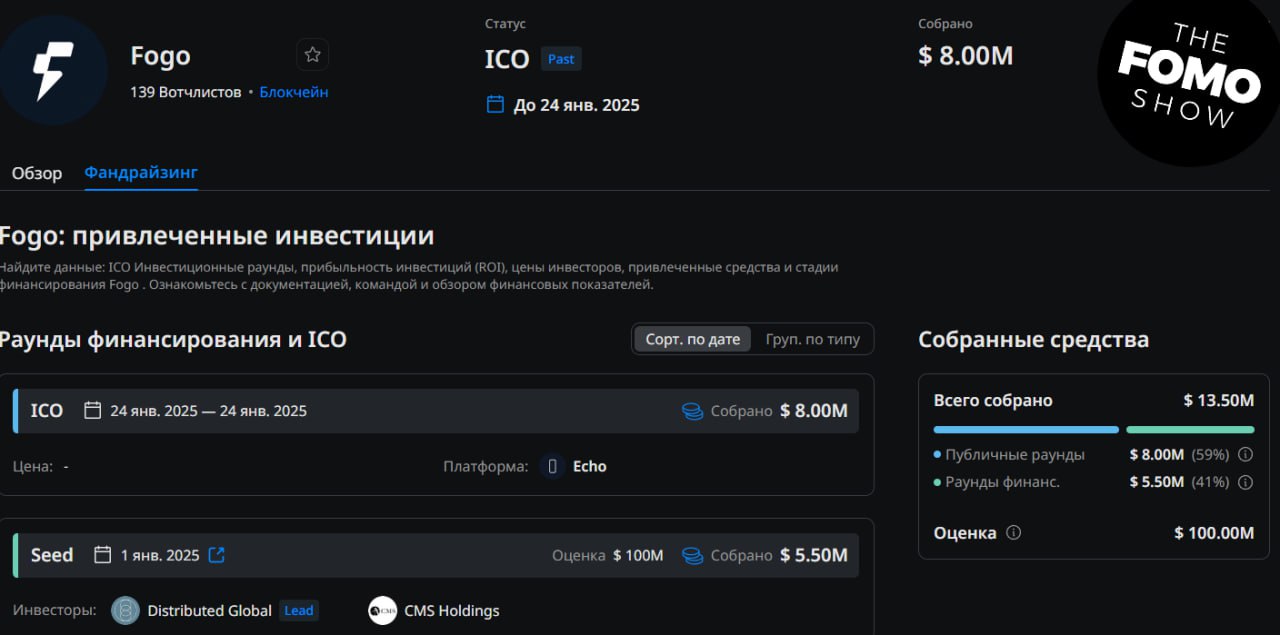Click the $ 8.00M Собрано header value

pyautogui.click(x=966, y=56)
